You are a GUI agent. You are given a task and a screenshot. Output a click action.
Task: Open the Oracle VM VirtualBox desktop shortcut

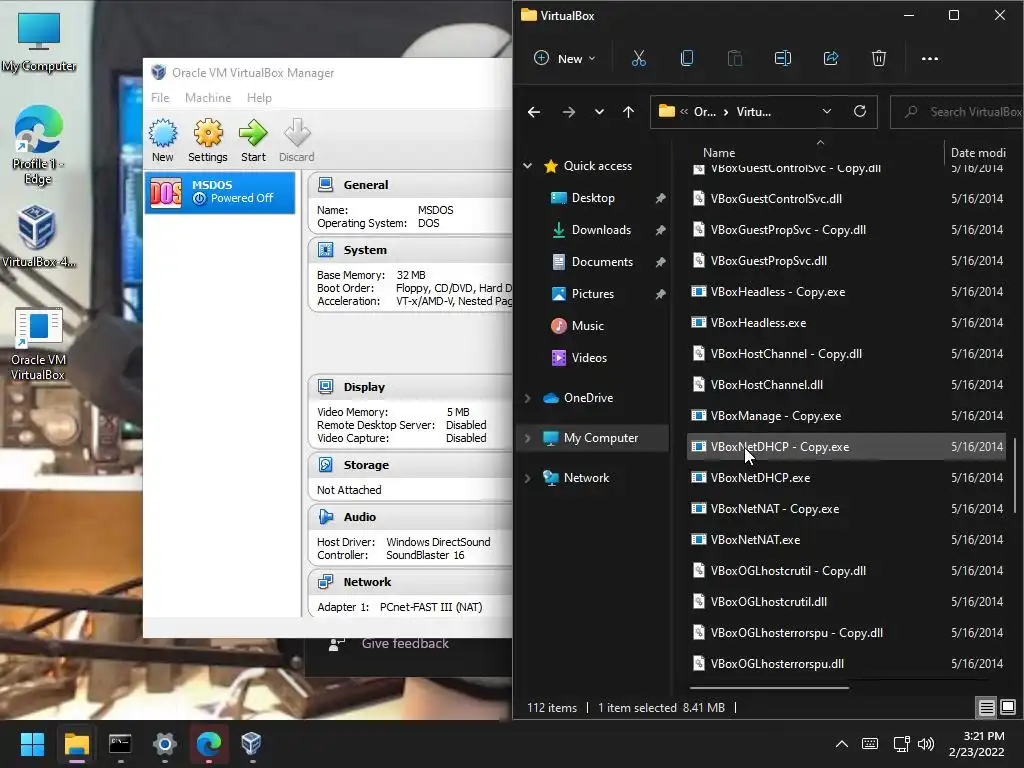[x=38, y=344]
